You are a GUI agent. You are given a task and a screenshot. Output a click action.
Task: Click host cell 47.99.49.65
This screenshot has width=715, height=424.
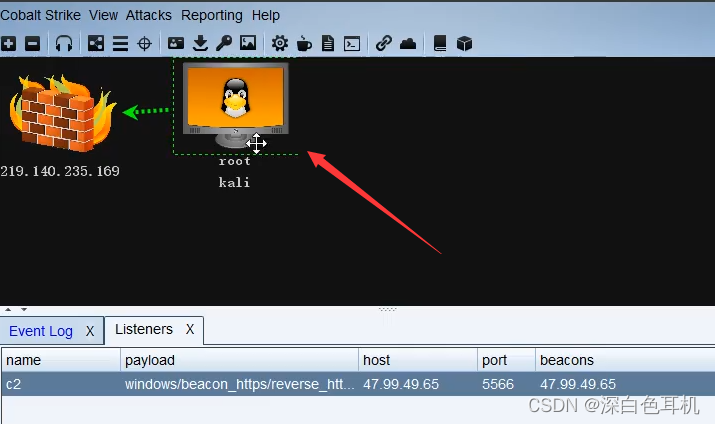[x=418, y=384]
